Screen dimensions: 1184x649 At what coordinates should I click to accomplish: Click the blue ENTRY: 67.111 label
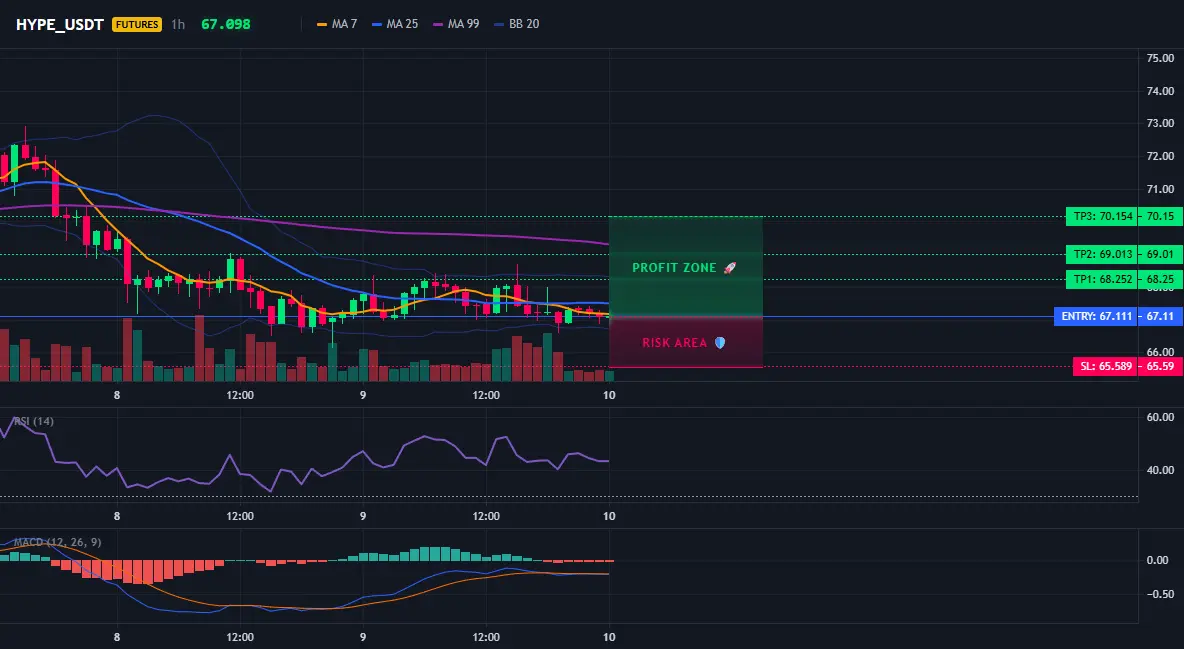[x=1096, y=317]
